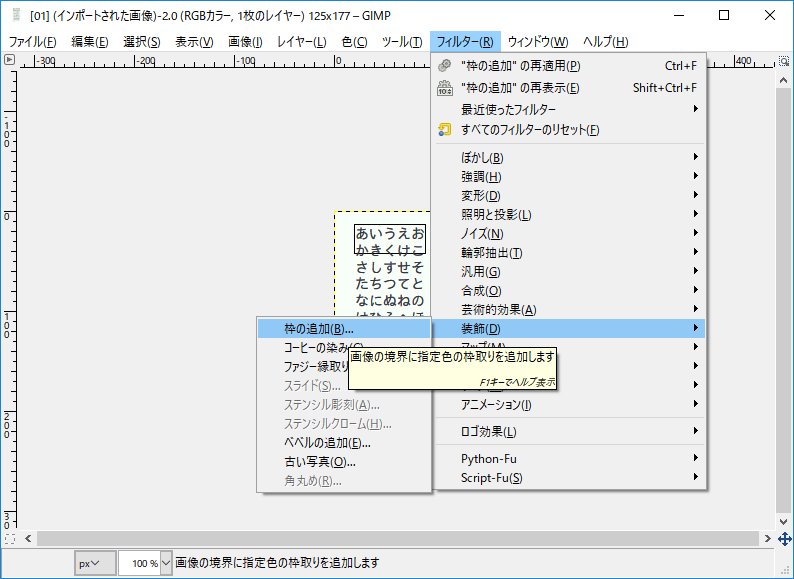Open the 画像 menu
The height and width of the screenshot is (579, 794).
point(245,42)
